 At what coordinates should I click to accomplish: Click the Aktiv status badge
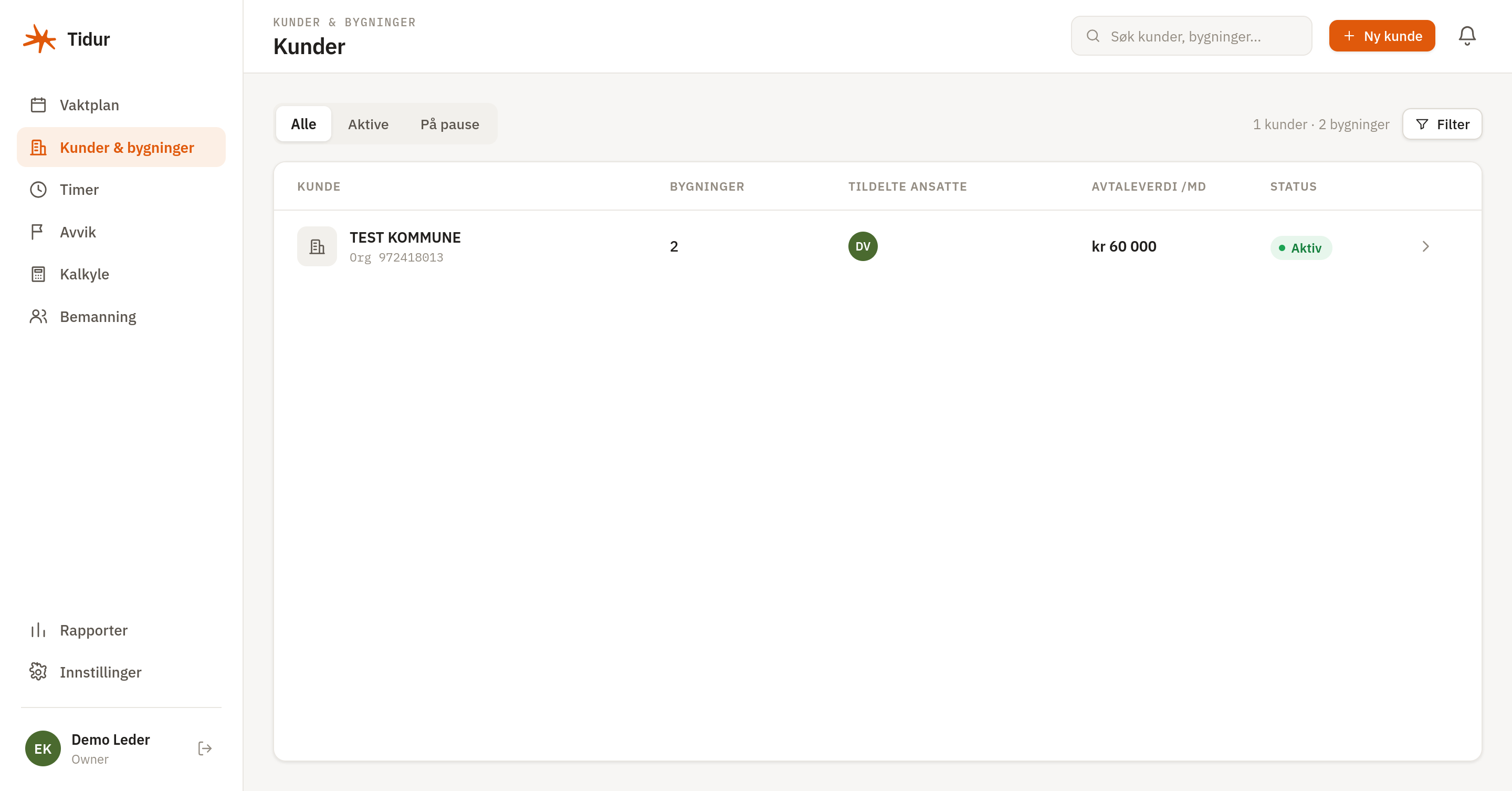point(1301,248)
